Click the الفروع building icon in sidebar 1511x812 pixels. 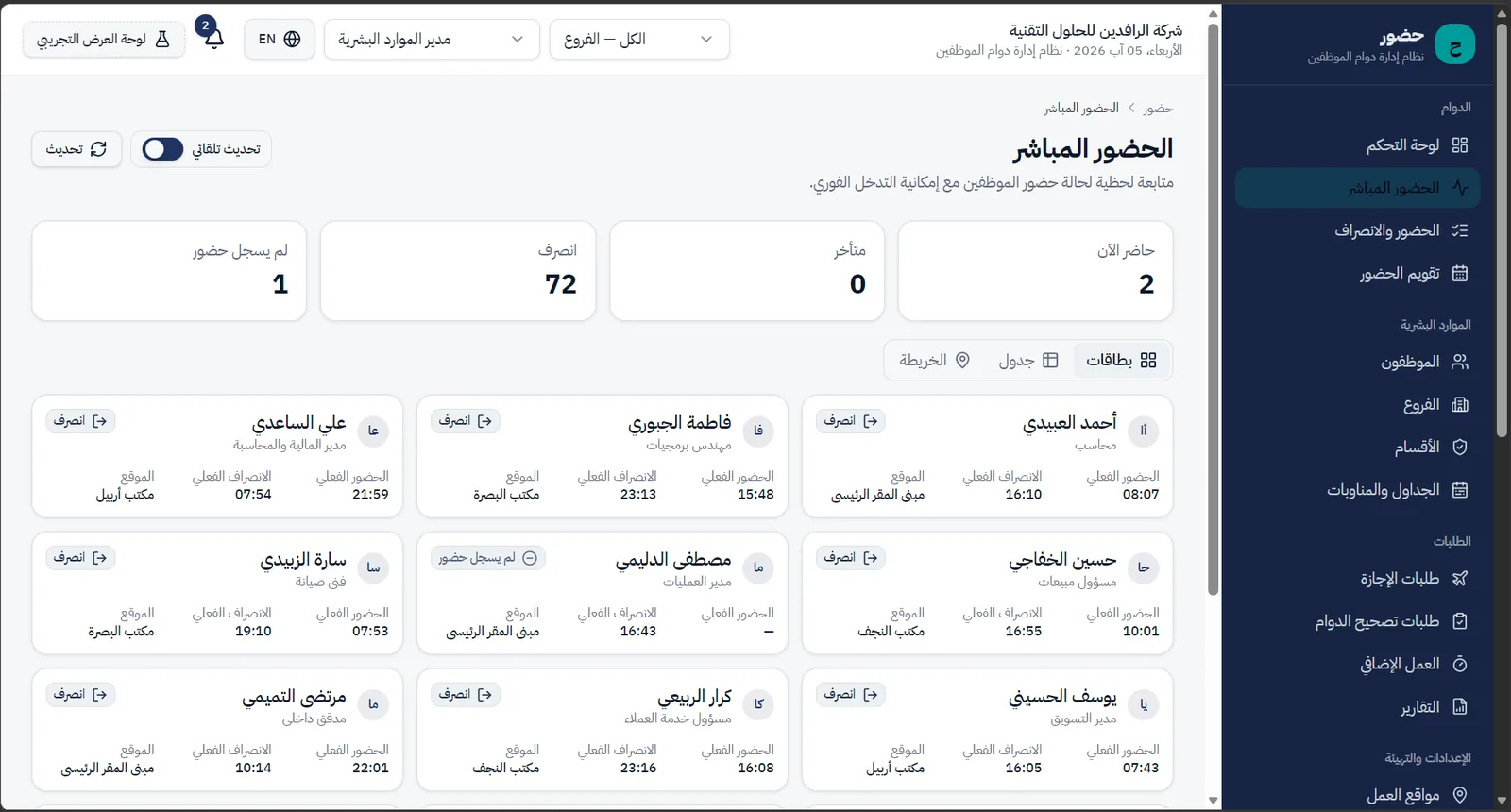1460,404
